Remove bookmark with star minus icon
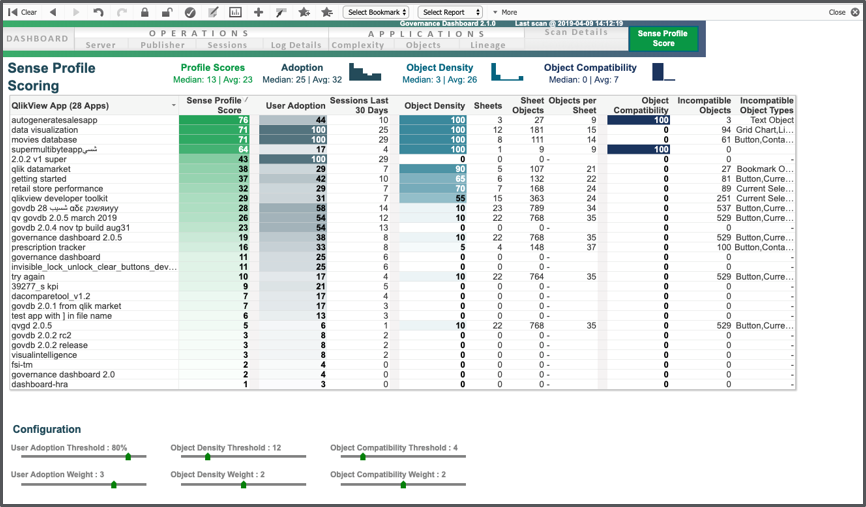866x507 pixels. pos(327,12)
